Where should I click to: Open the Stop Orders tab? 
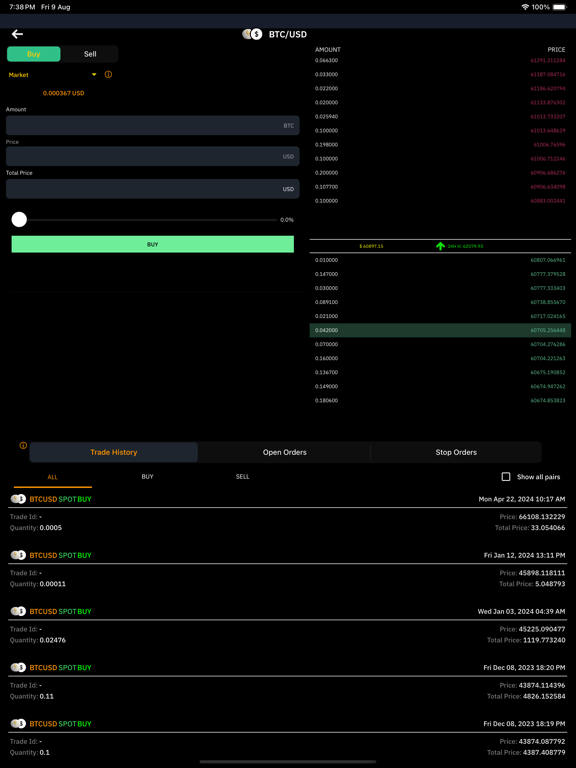coord(456,452)
